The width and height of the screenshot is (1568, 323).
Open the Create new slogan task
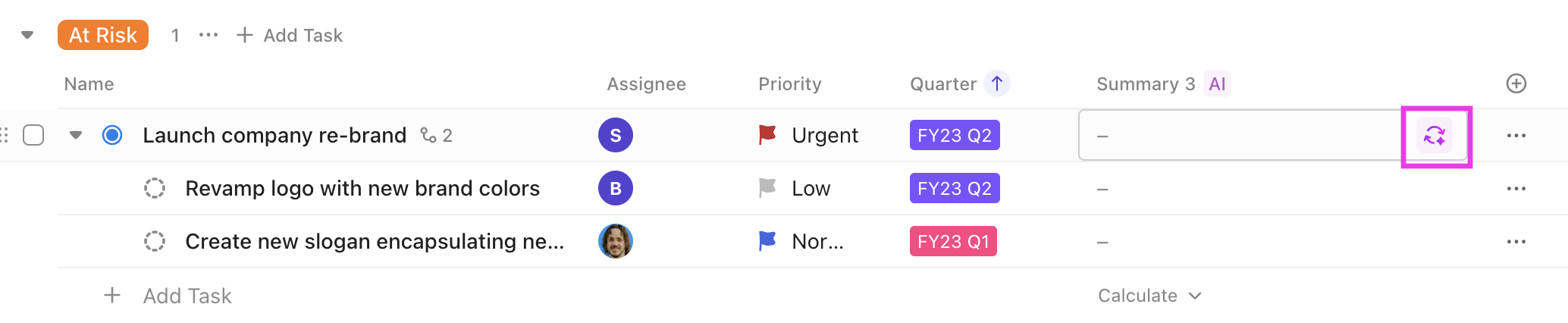[x=375, y=241]
